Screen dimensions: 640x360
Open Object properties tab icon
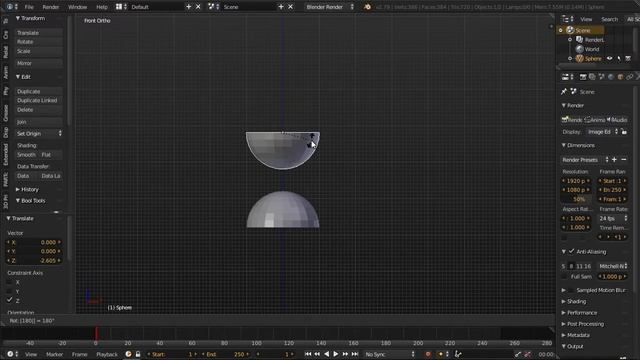click(620, 77)
